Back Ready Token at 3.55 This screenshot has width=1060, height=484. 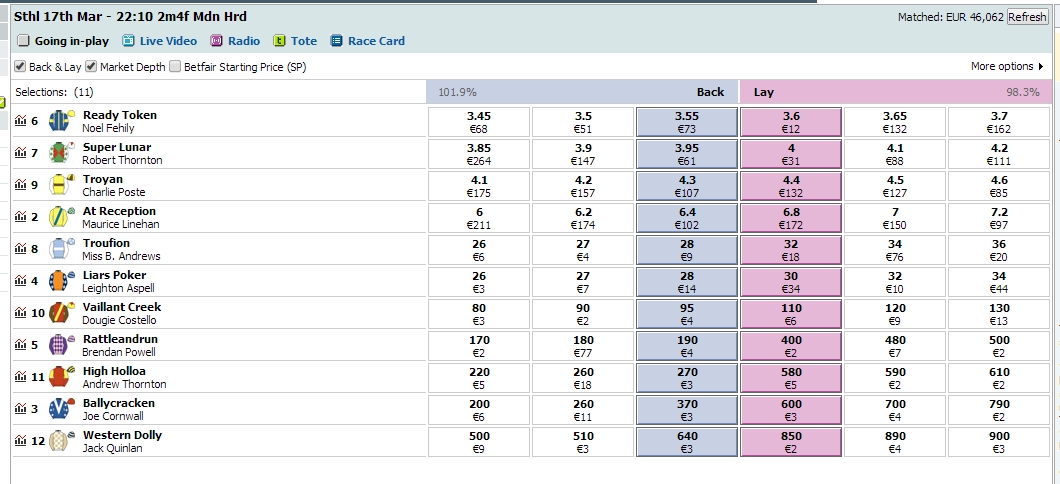click(687, 122)
